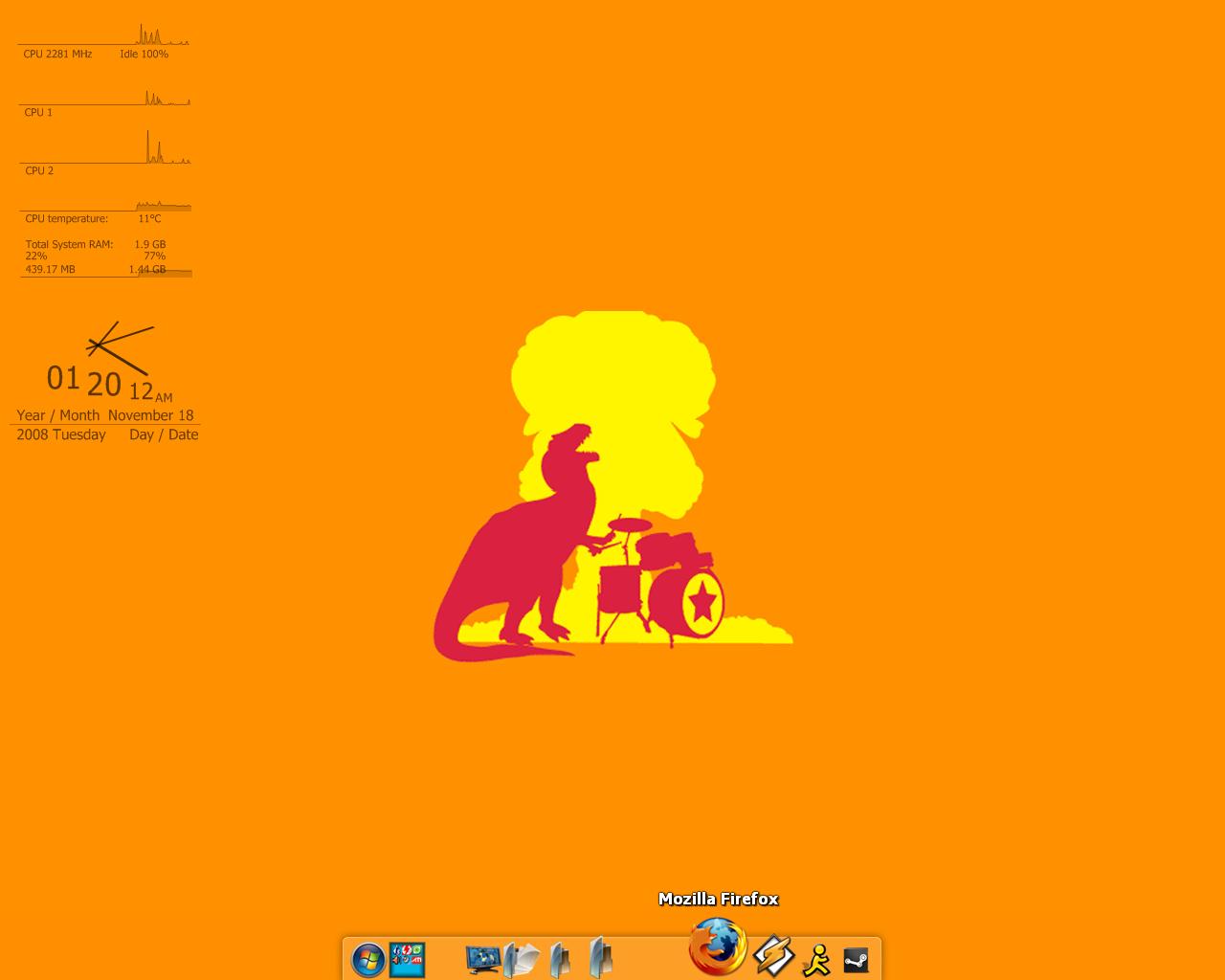This screenshot has width=1225, height=980.
Task: Click the 'CPU temperature:' label
Action: tap(66, 219)
